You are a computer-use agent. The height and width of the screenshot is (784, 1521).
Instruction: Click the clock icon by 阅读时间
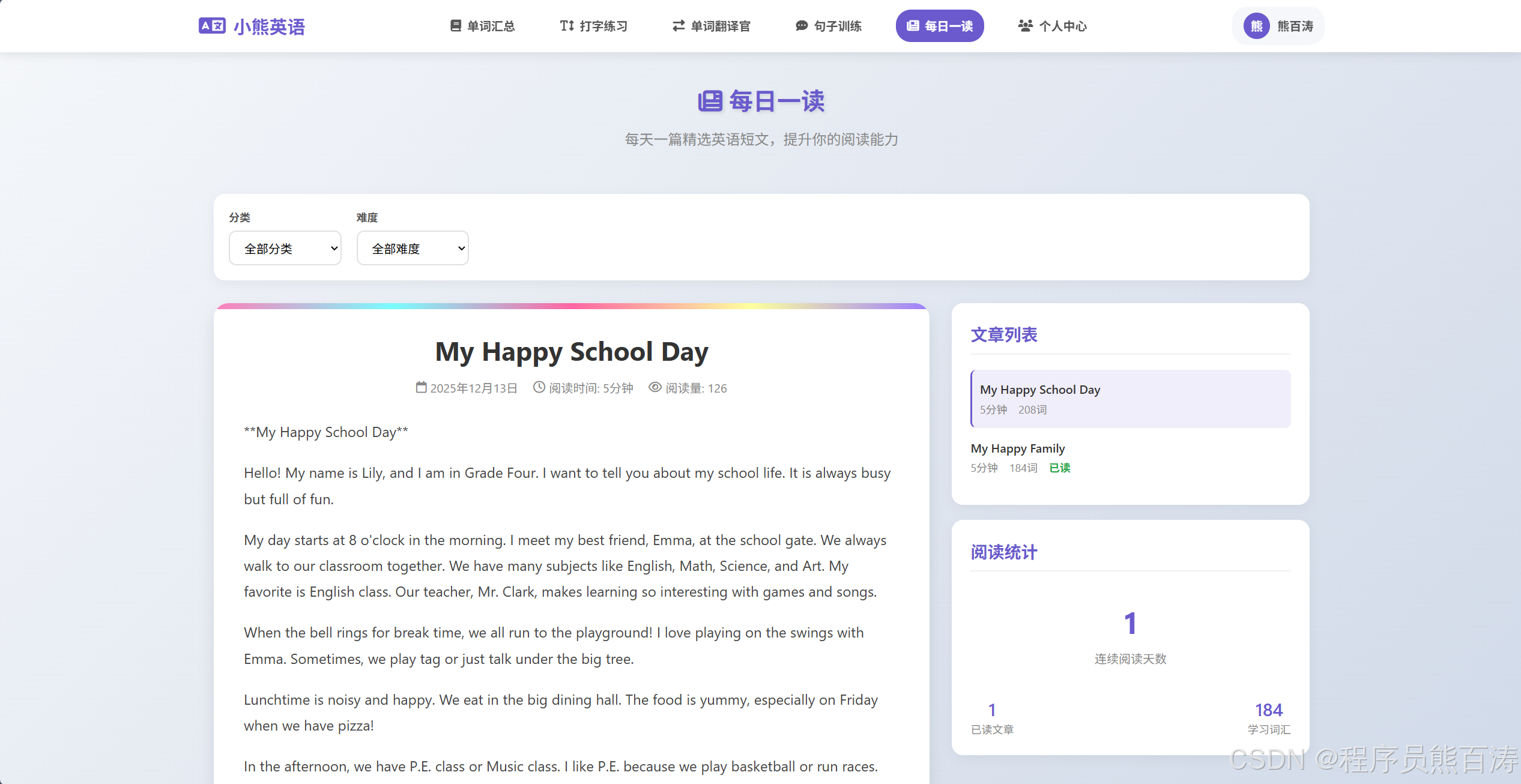(539, 387)
